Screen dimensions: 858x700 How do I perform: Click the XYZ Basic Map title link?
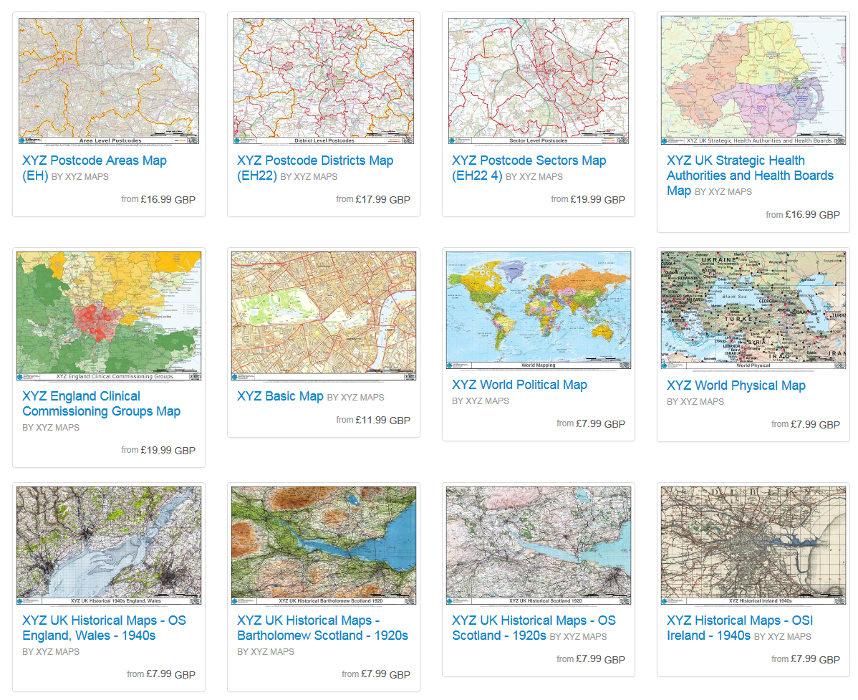[x=280, y=396]
